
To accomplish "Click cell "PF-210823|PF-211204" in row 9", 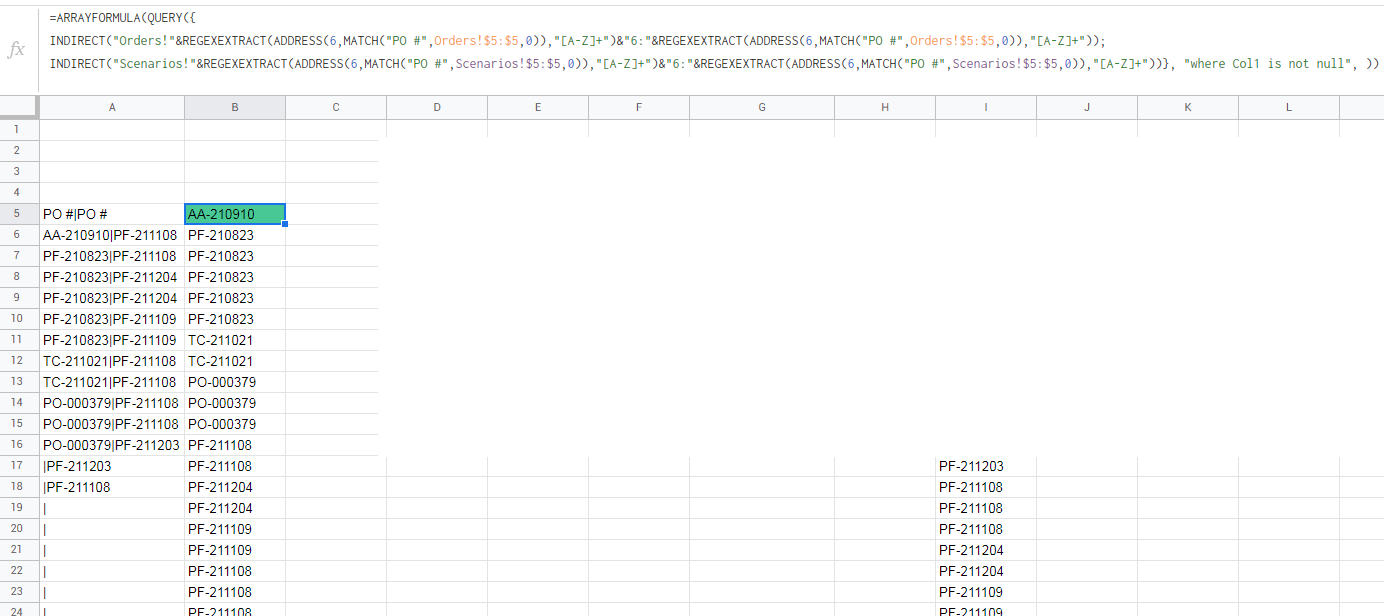I will pos(112,298).
